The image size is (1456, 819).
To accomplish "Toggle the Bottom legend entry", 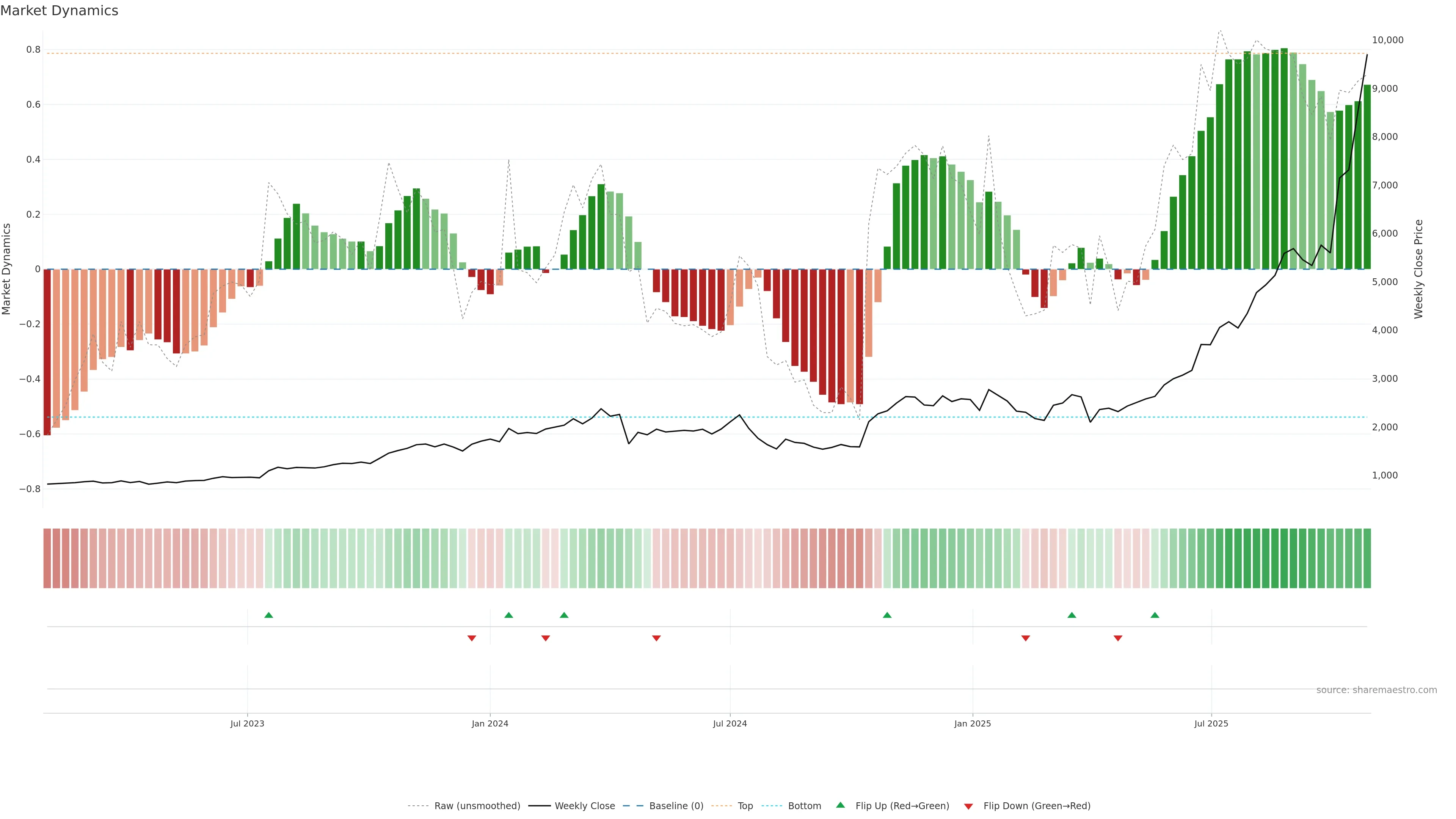I will click(804, 806).
